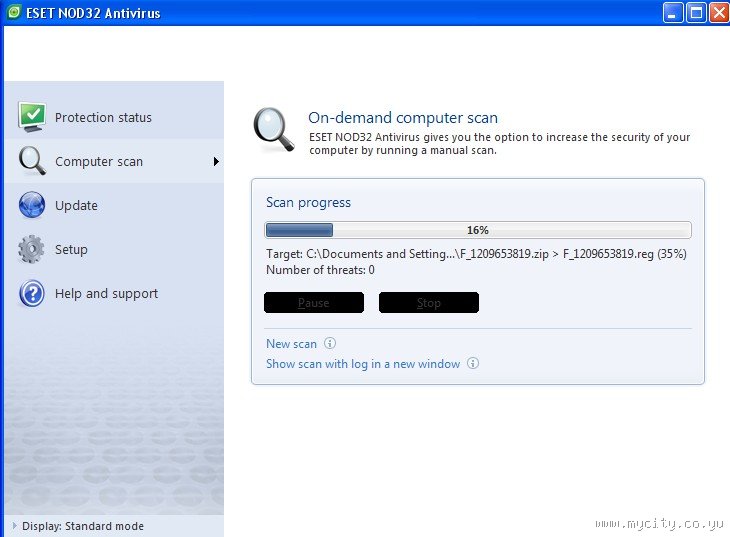The height and width of the screenshot is (537, 730).
Task: Go to the Update section
Action: 114,205
